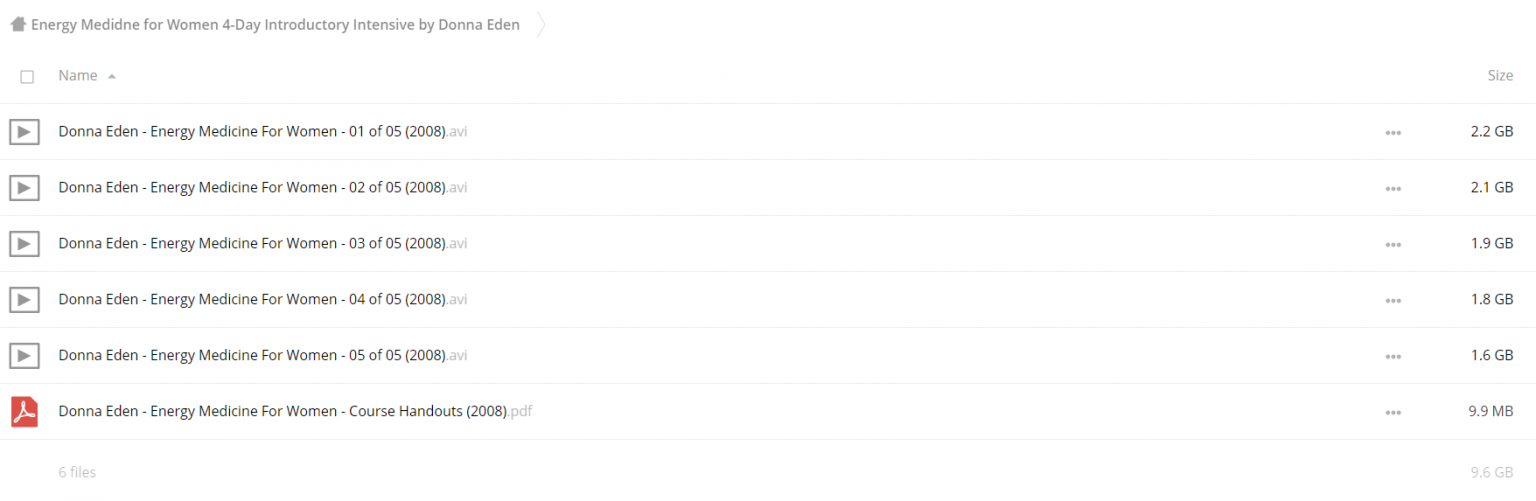Click video icon for part 01 of 05
The width and height of the screenshot is (1536, 501).
pyautogui.click(x=24, y=131)
